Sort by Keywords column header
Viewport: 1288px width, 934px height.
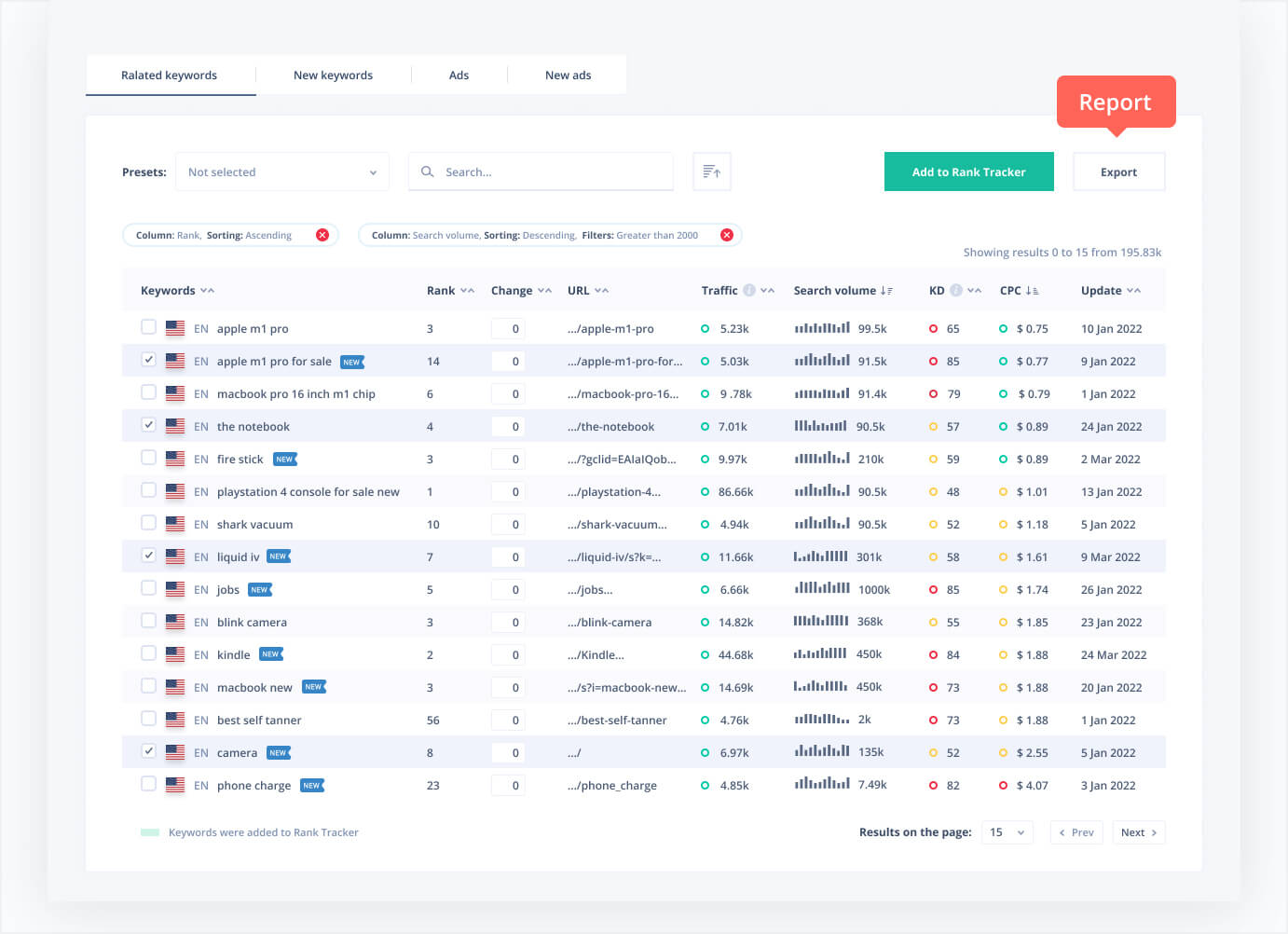pyautogui.click(x=177, y=291)
